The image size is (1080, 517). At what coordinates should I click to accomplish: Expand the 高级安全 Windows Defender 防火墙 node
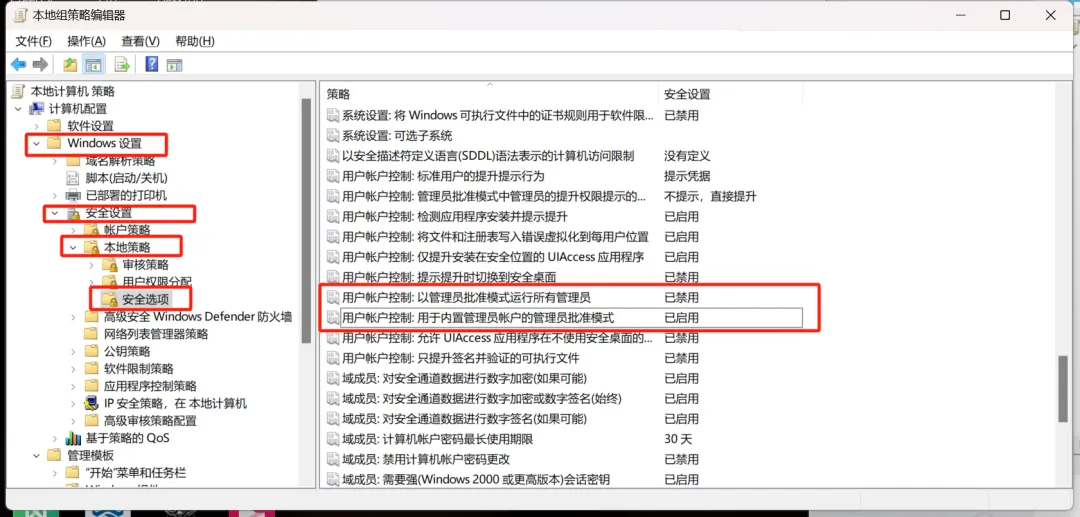(73, 317)
